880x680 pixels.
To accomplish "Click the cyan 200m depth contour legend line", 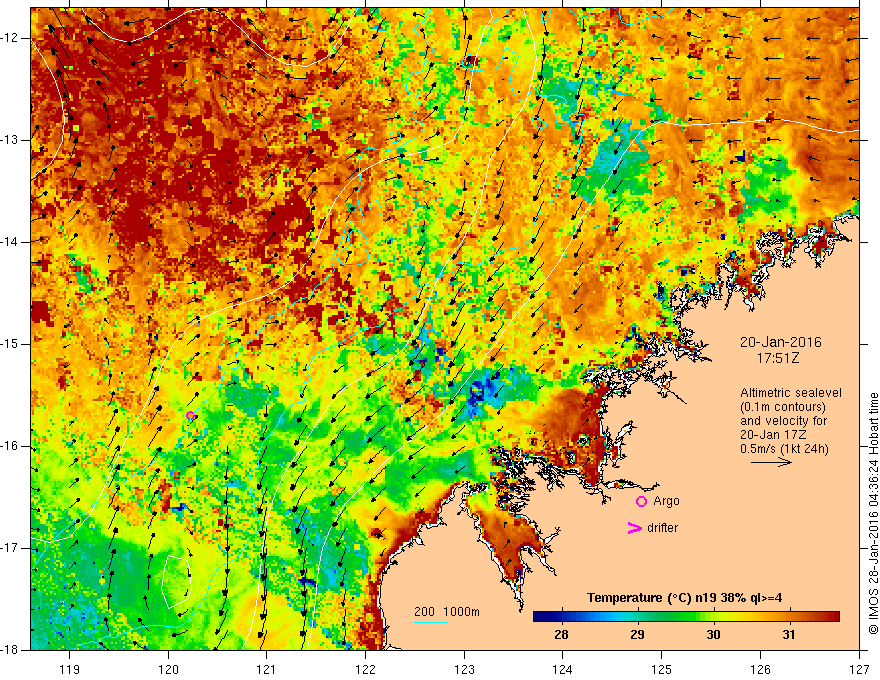I will [430, 623].
